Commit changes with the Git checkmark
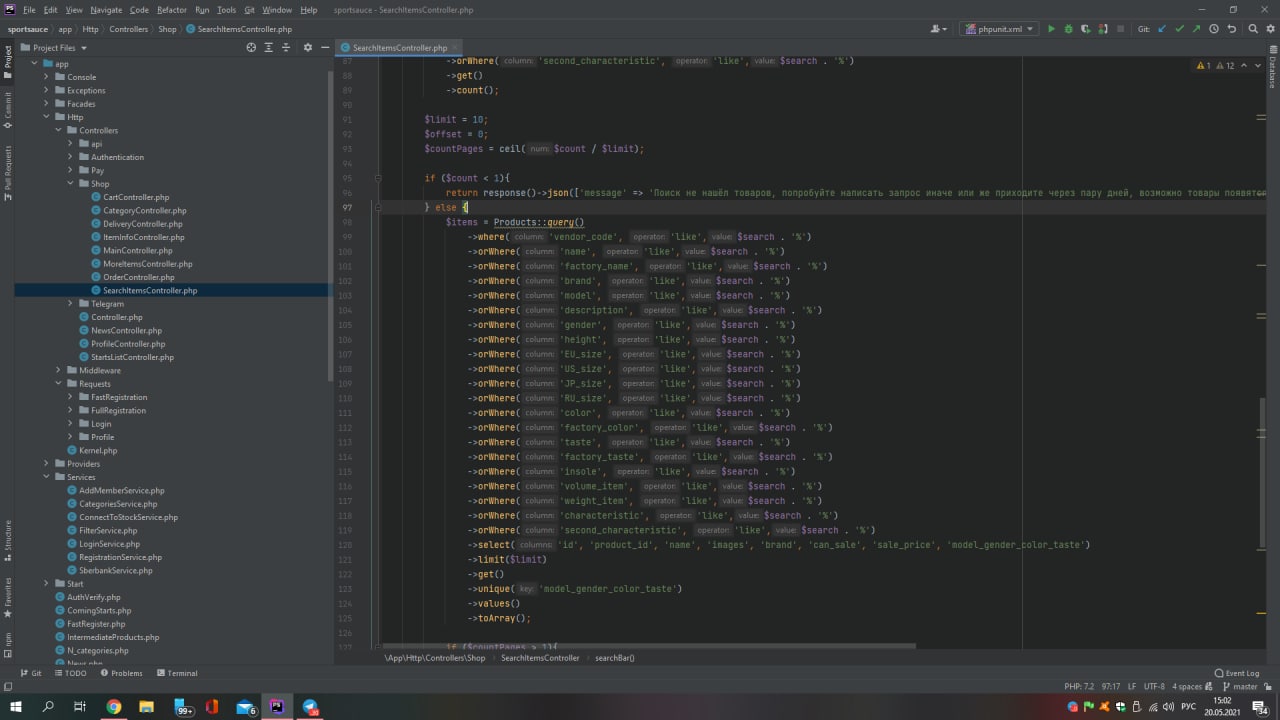 pos(1179,29)
